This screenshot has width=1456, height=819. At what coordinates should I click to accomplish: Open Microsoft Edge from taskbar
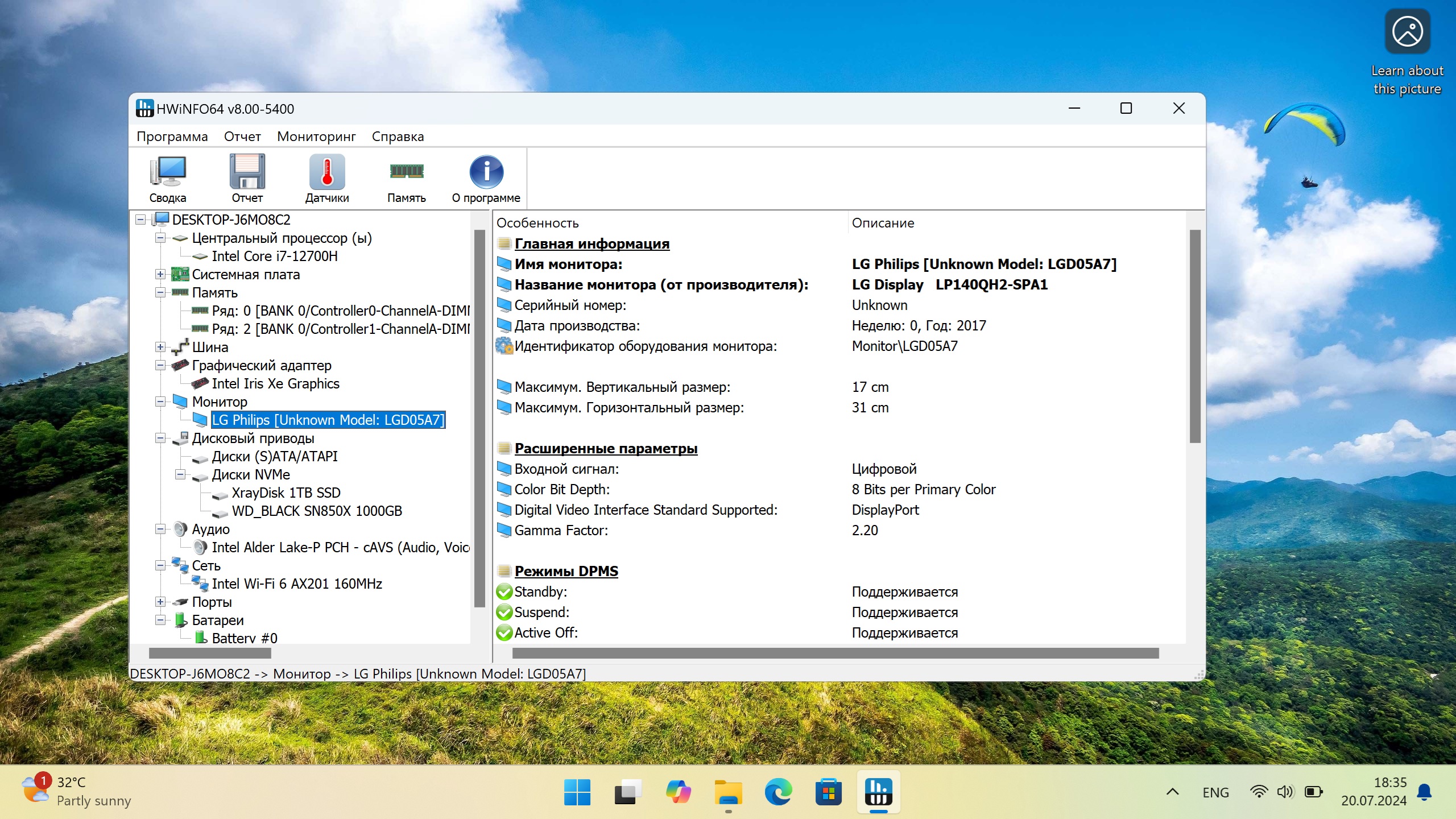[779, 792]
